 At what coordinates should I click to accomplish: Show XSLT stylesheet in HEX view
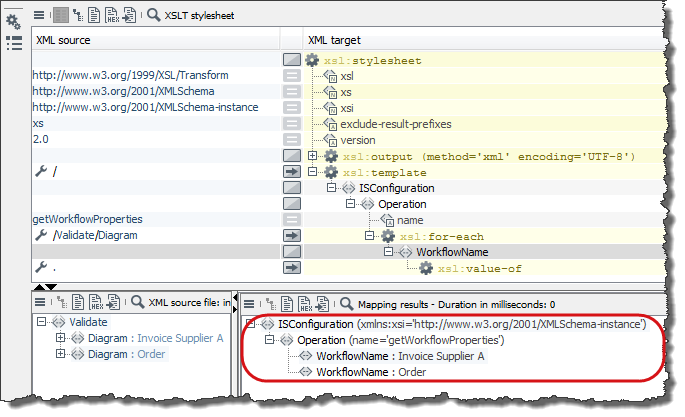pyautogui.click(x=112, y=15)
